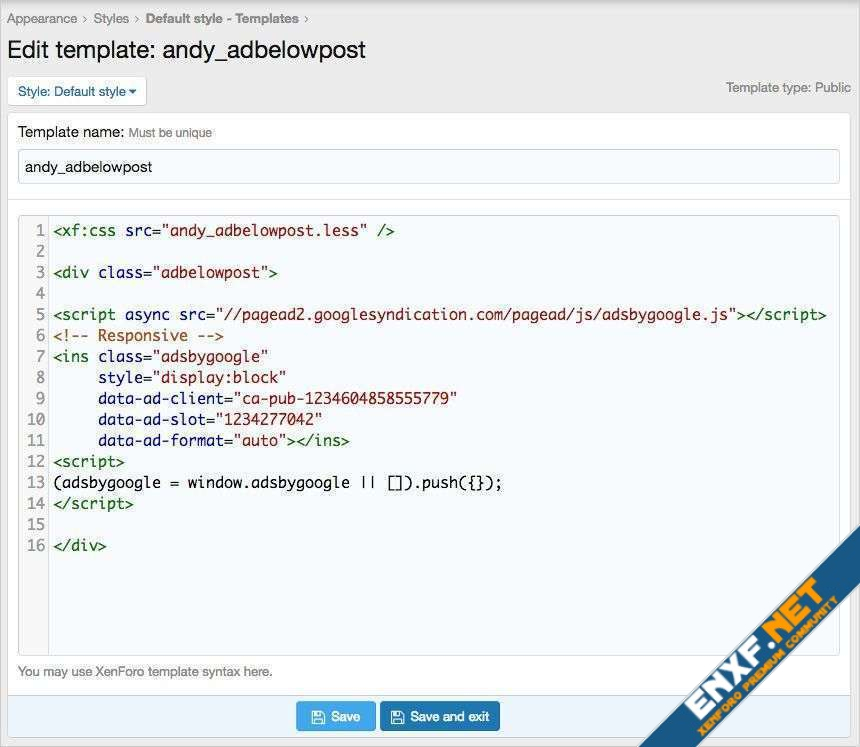
Task: Click the closing div tag line
Action: 80,546
